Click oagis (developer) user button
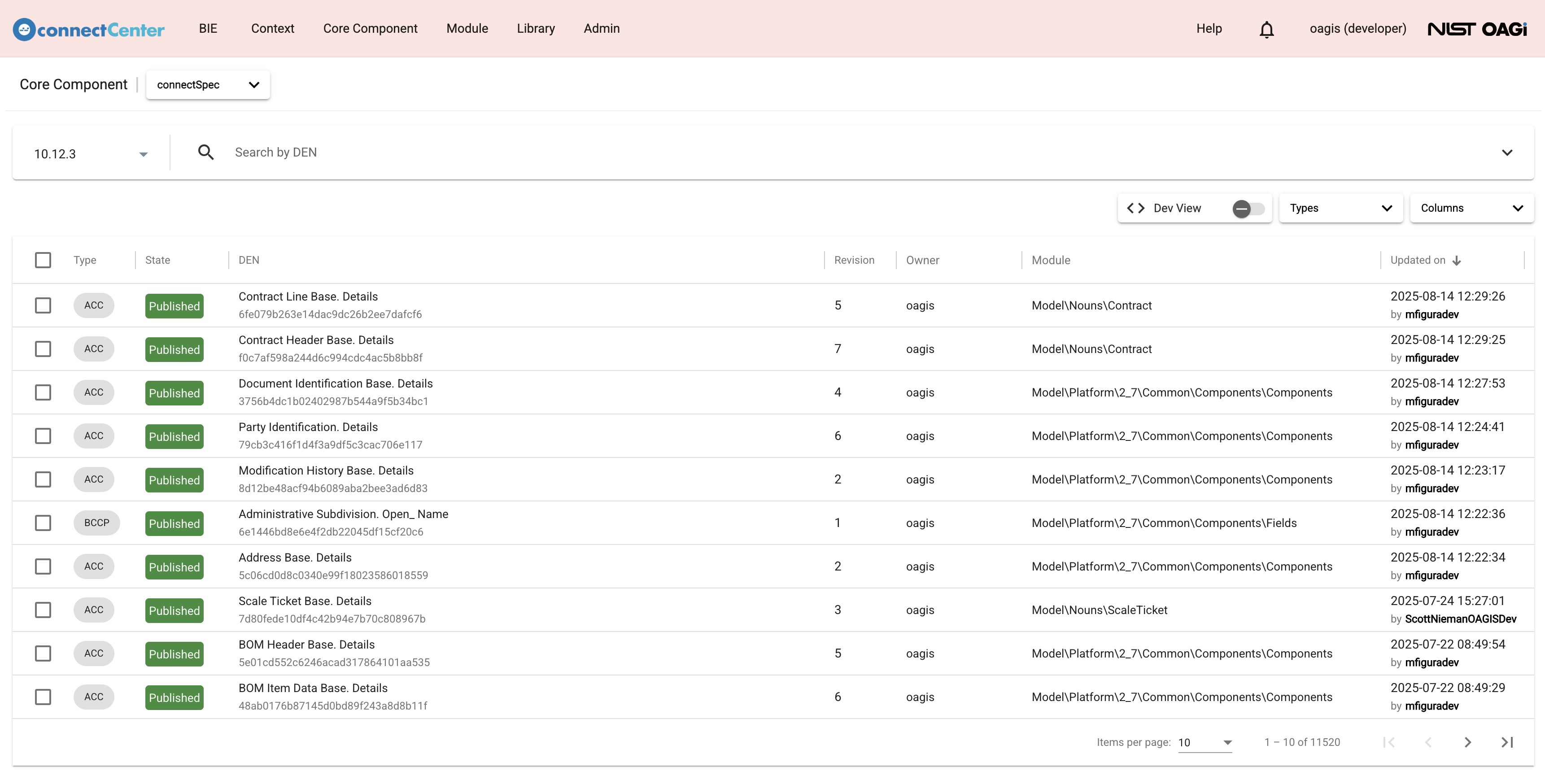Screen dimensions: 1545x784 click(x=1357, y=29)
